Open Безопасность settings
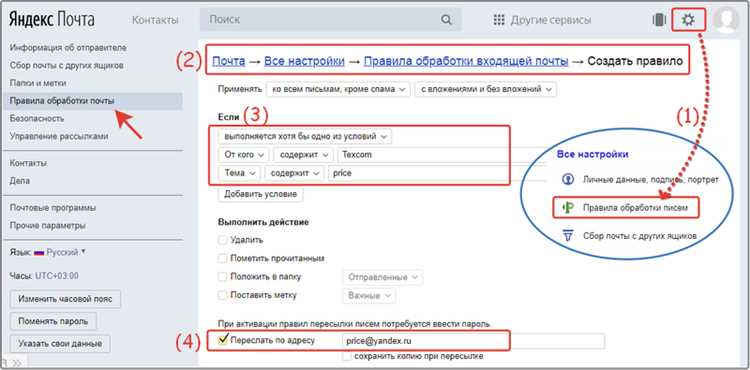Image resolution: width=750 pixels, height=370 pixels. click(x=37, y=119)
